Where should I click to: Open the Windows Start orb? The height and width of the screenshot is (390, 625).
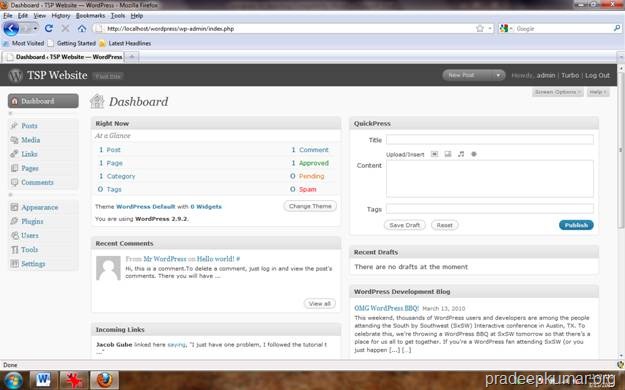click(x=13, y=380)
